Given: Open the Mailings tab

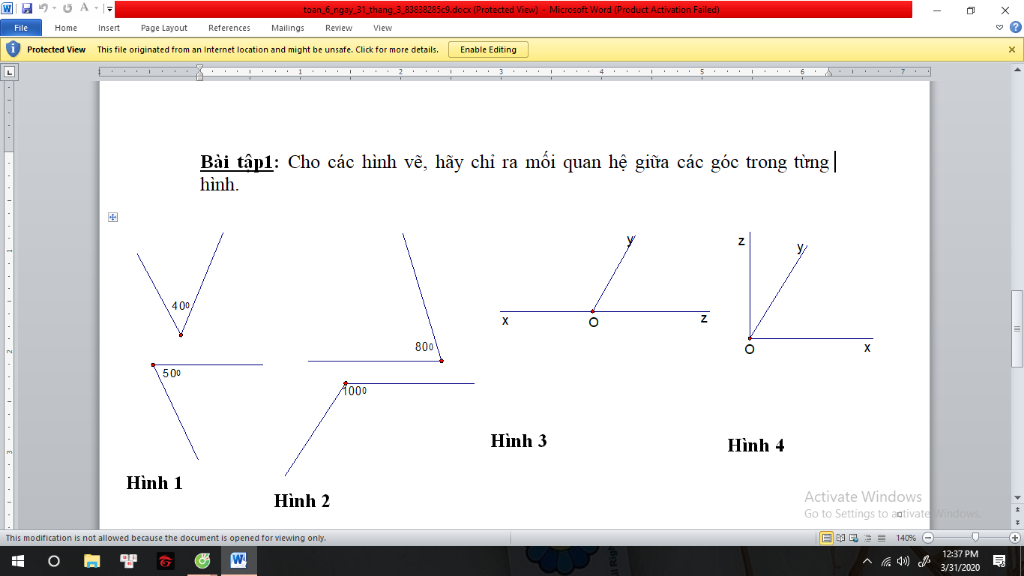Looking at the screenshot, I should click(287, 28).
